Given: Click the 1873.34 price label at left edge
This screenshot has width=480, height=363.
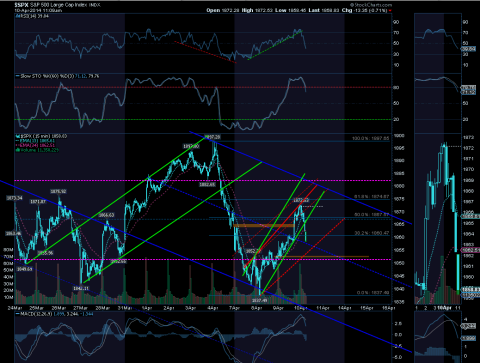Looking at the screenshot, I should tap(14, 198).
